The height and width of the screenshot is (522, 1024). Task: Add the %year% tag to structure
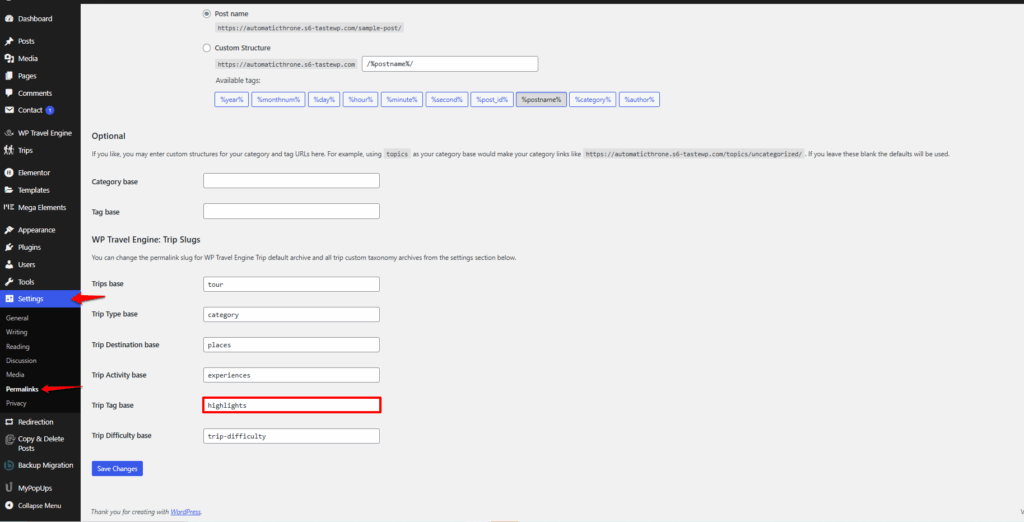pos(231,99)
